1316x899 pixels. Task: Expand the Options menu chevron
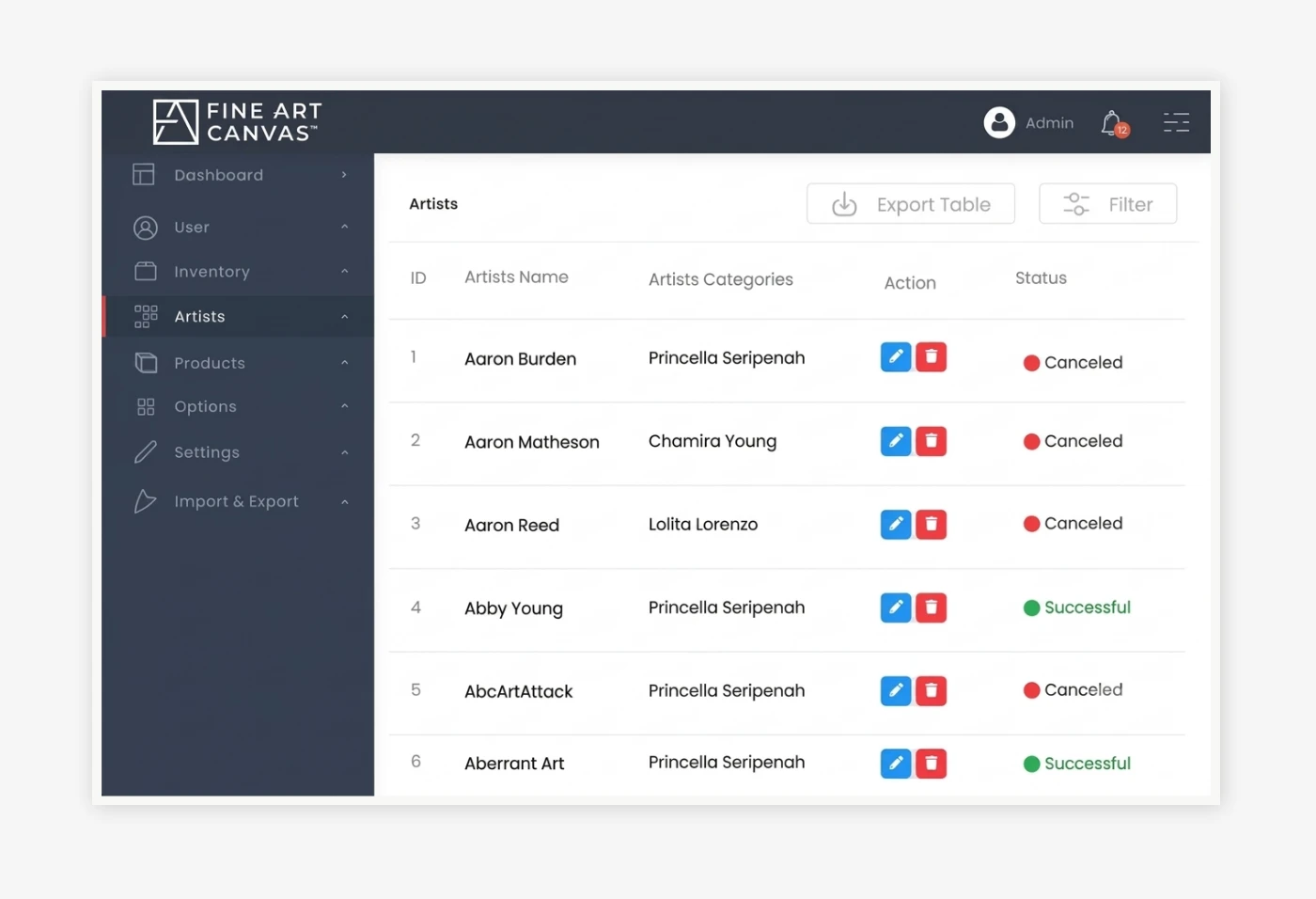pos(344,406)
